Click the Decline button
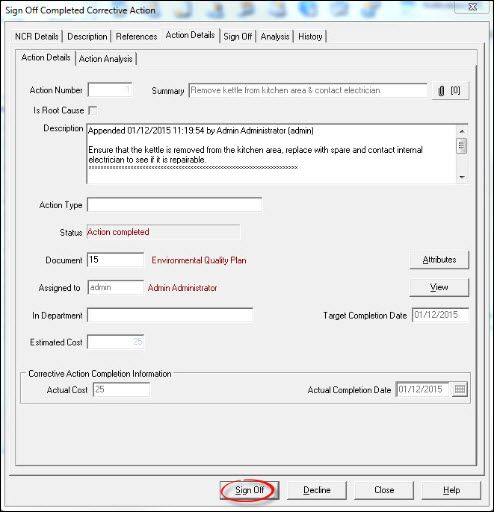494x512 pixels. (x=317, y=490)
